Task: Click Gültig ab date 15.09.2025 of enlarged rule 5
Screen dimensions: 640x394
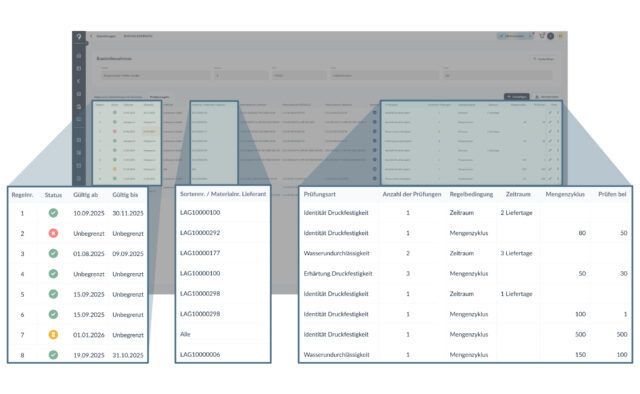Action: click(x=89, y=294)
